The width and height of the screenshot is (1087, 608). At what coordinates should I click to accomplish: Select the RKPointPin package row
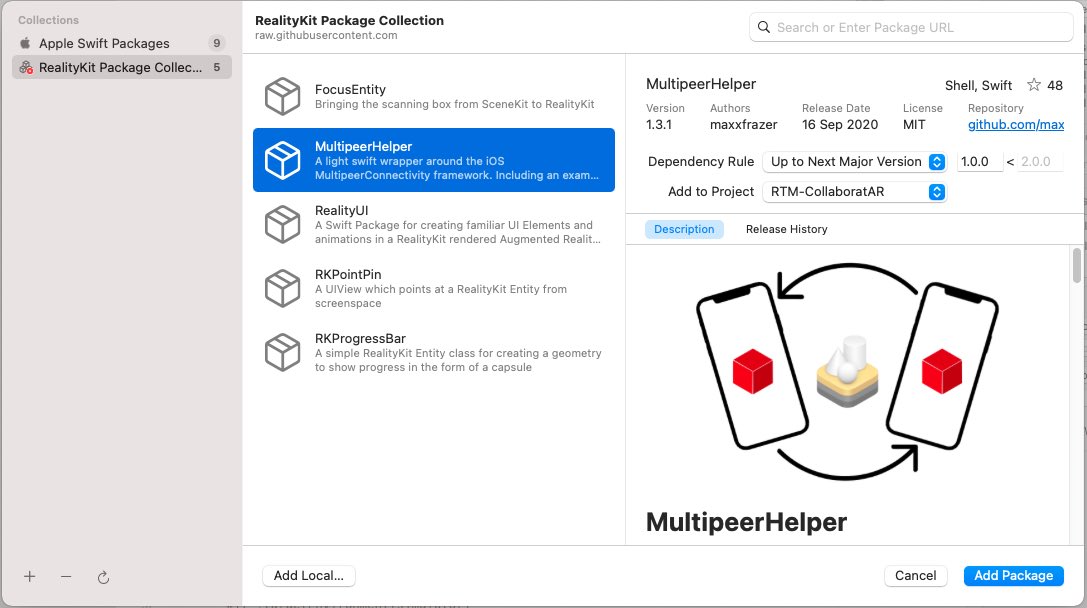coord(434,288)
